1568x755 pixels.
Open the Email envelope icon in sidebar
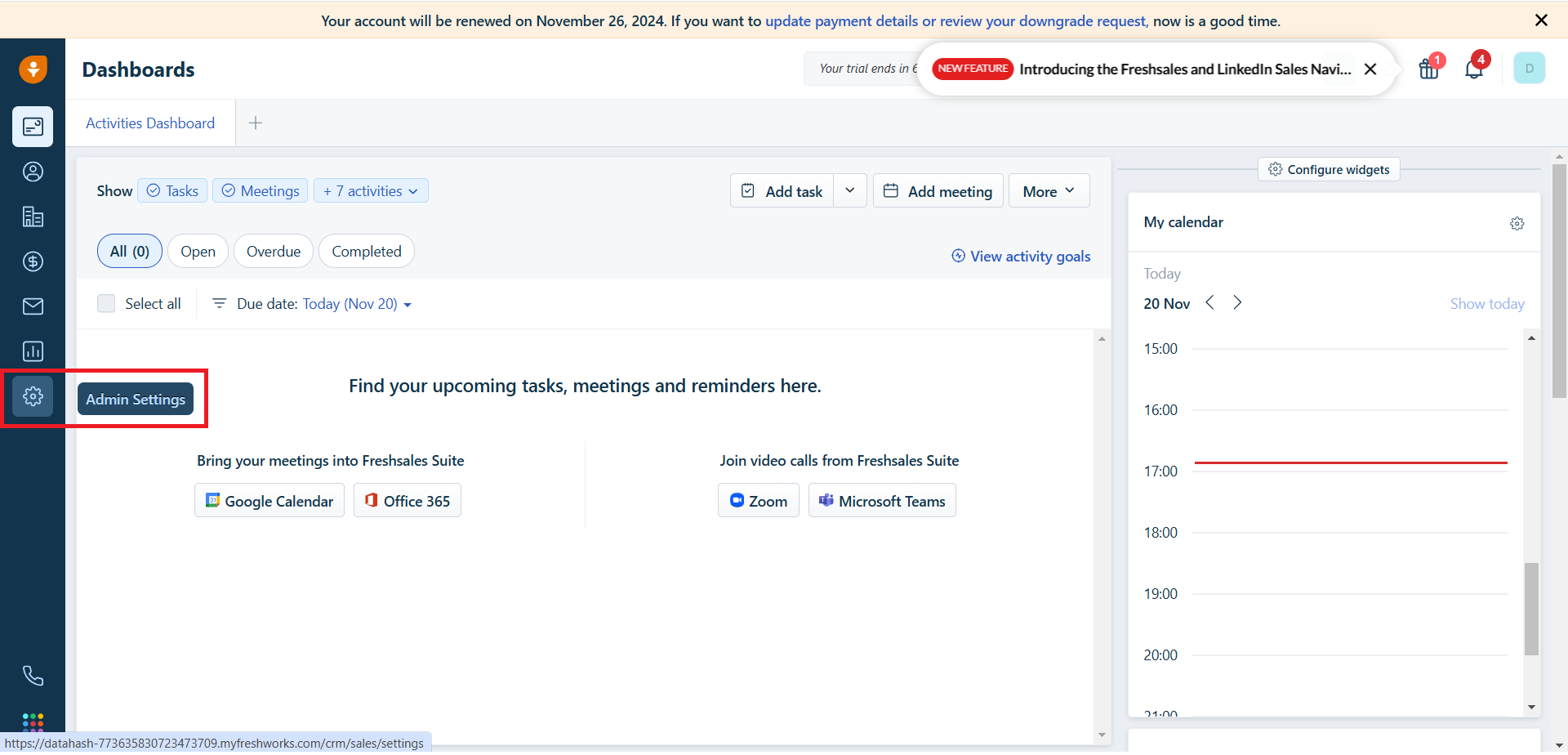33,306
